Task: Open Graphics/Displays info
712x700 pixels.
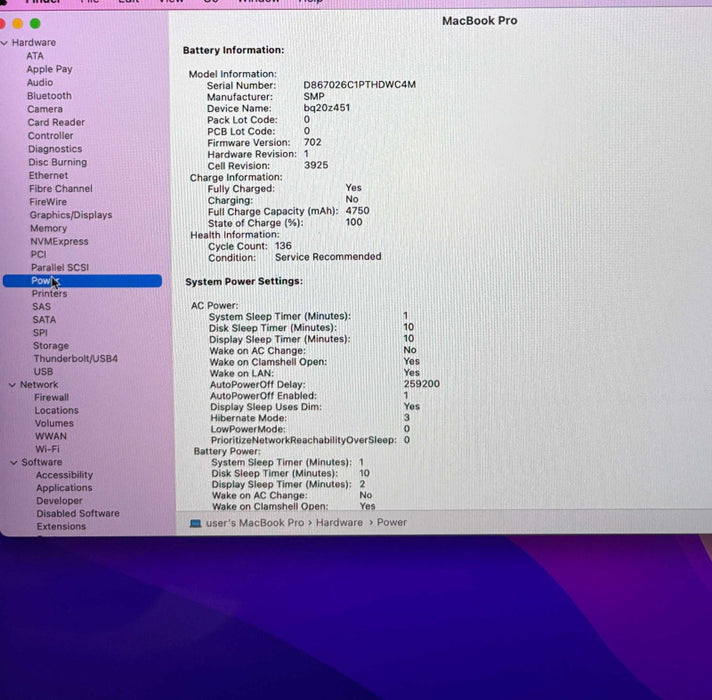Action: tap(71, 215)
